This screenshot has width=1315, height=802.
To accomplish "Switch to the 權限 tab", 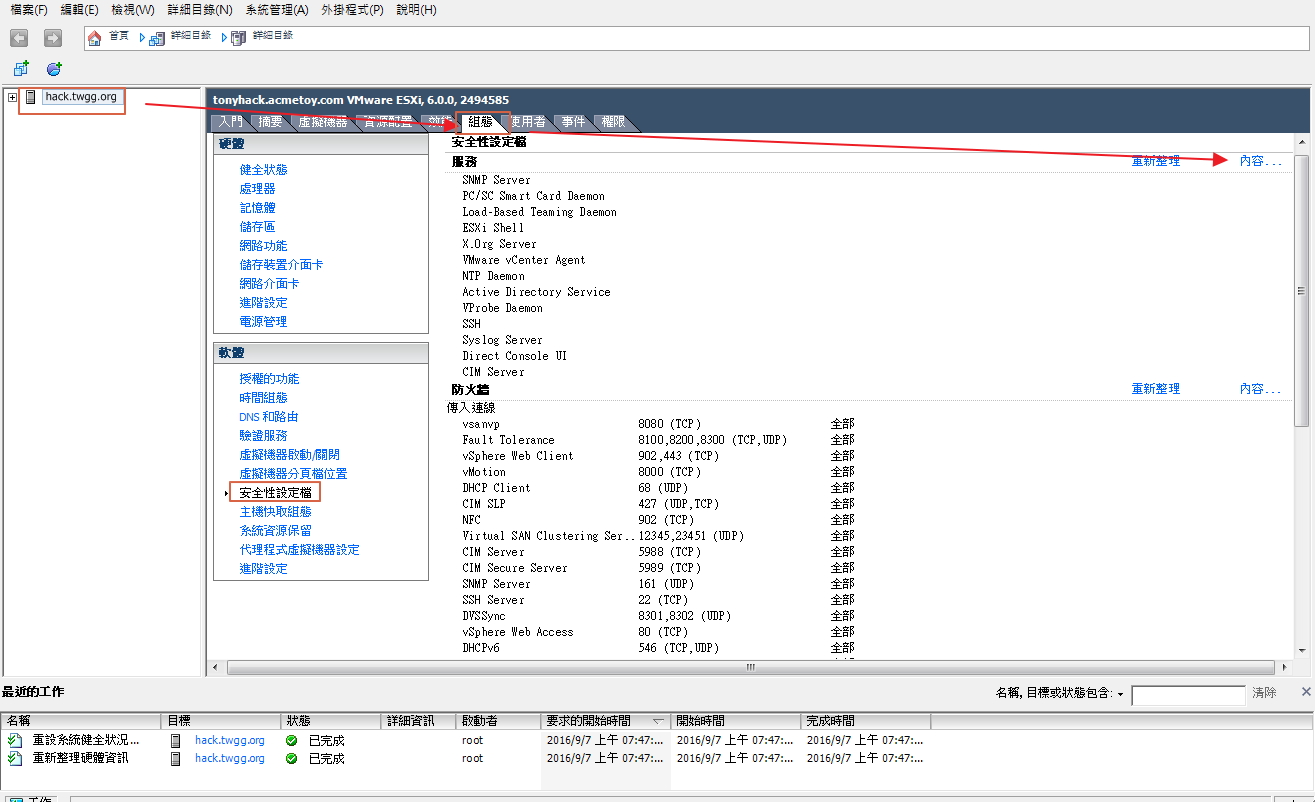I will [x=612, y=122].
